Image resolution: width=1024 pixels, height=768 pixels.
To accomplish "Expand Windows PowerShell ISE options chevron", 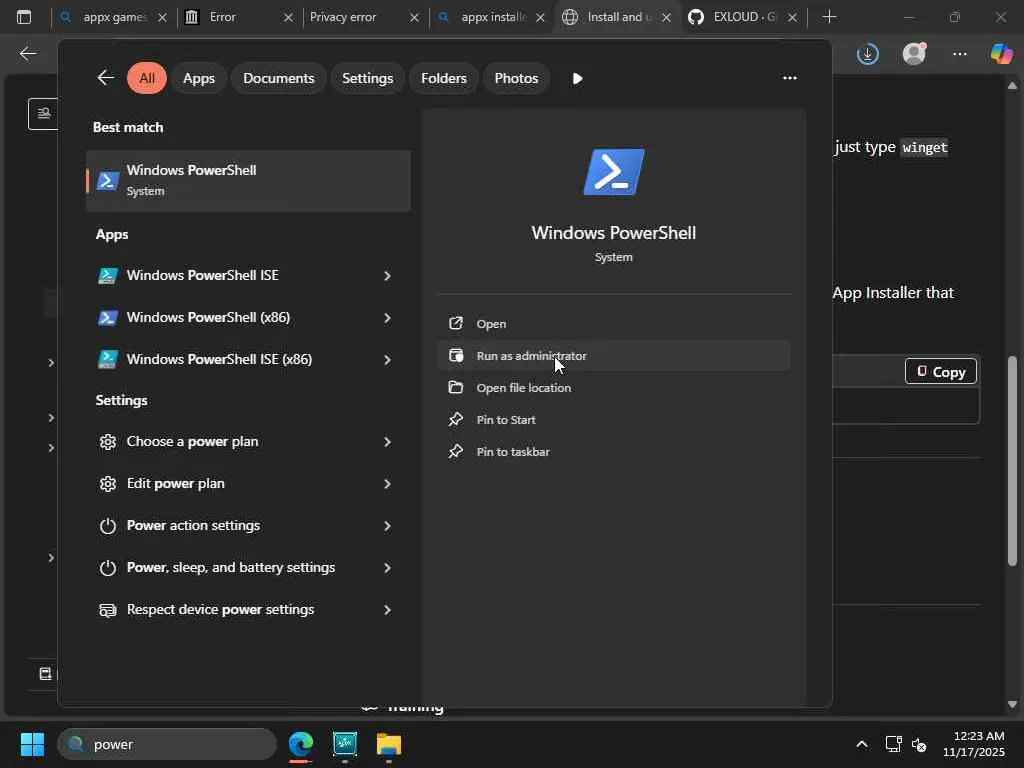I will [x=387, y=276].
